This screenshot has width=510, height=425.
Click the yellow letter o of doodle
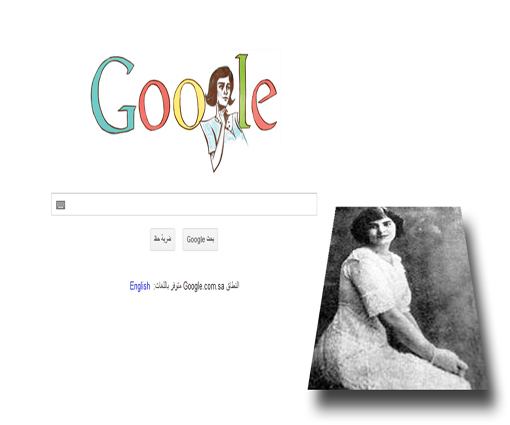click(x=189, y=104)
